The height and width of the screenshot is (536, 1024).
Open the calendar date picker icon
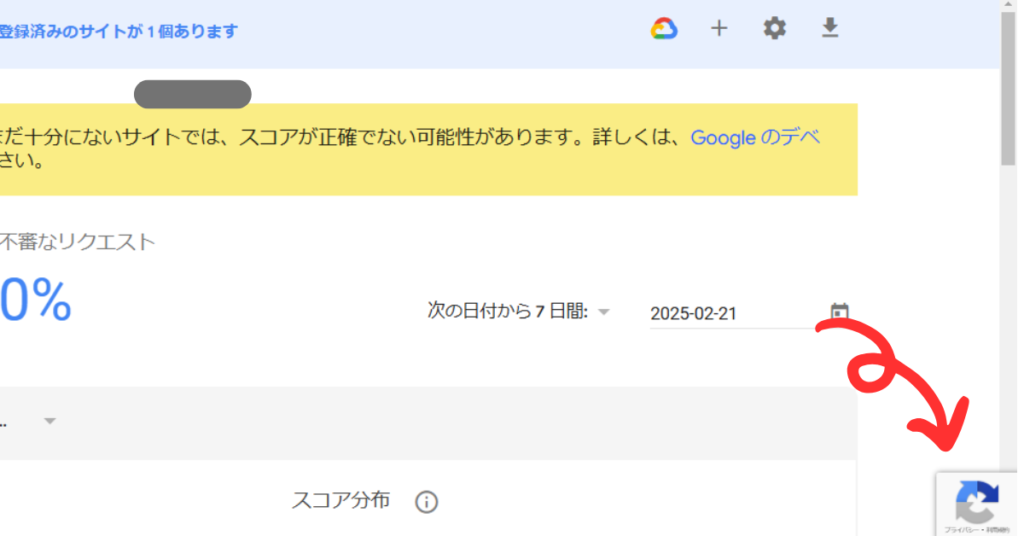(839, 312)
